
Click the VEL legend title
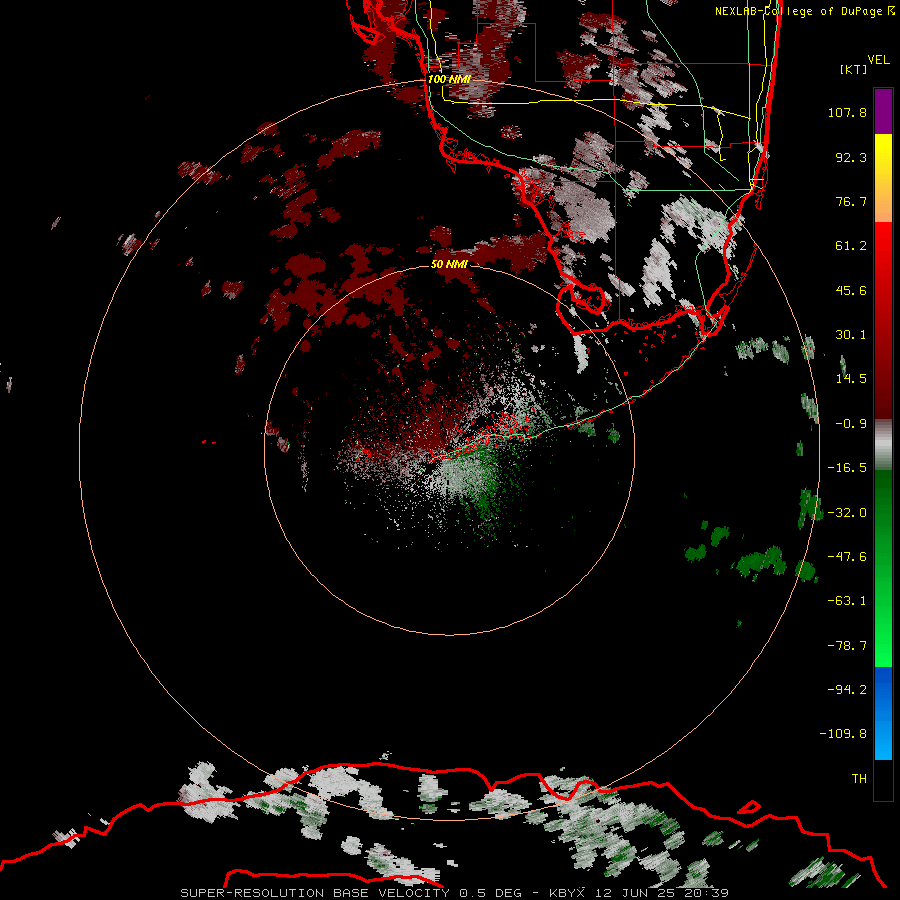pos(878,59)
